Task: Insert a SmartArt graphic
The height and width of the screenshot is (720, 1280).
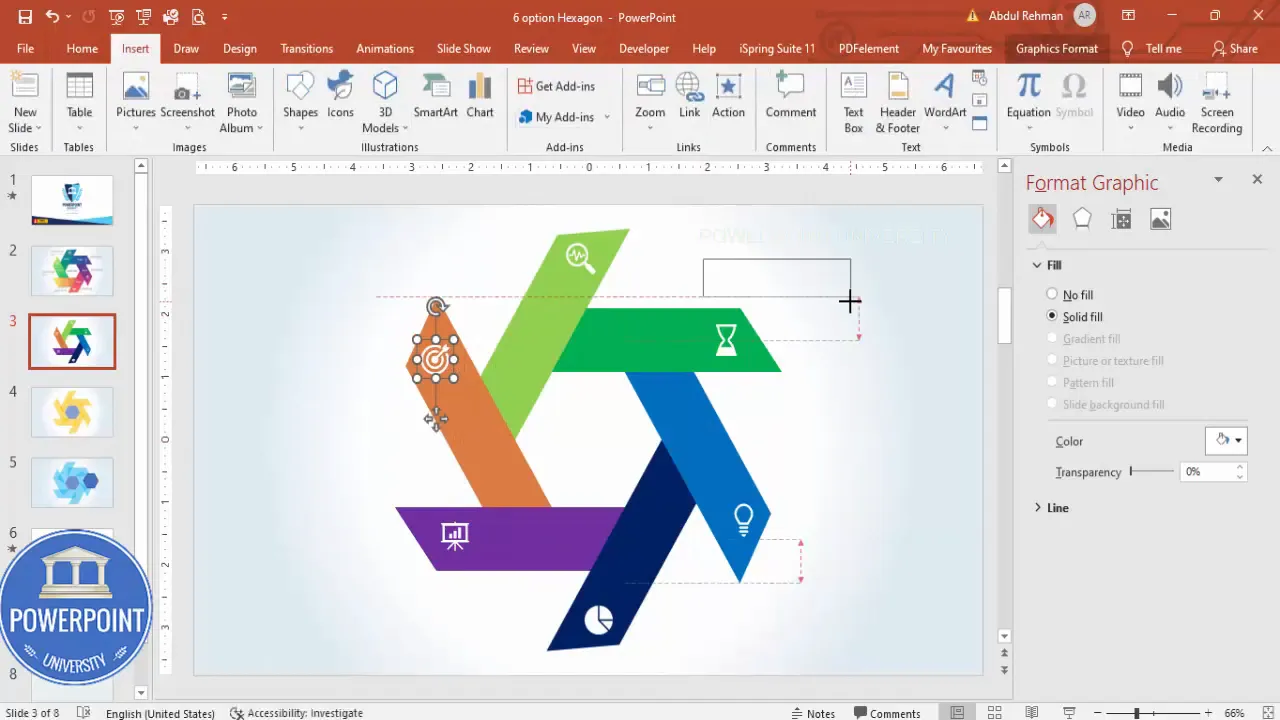Action: coord(435,96)
